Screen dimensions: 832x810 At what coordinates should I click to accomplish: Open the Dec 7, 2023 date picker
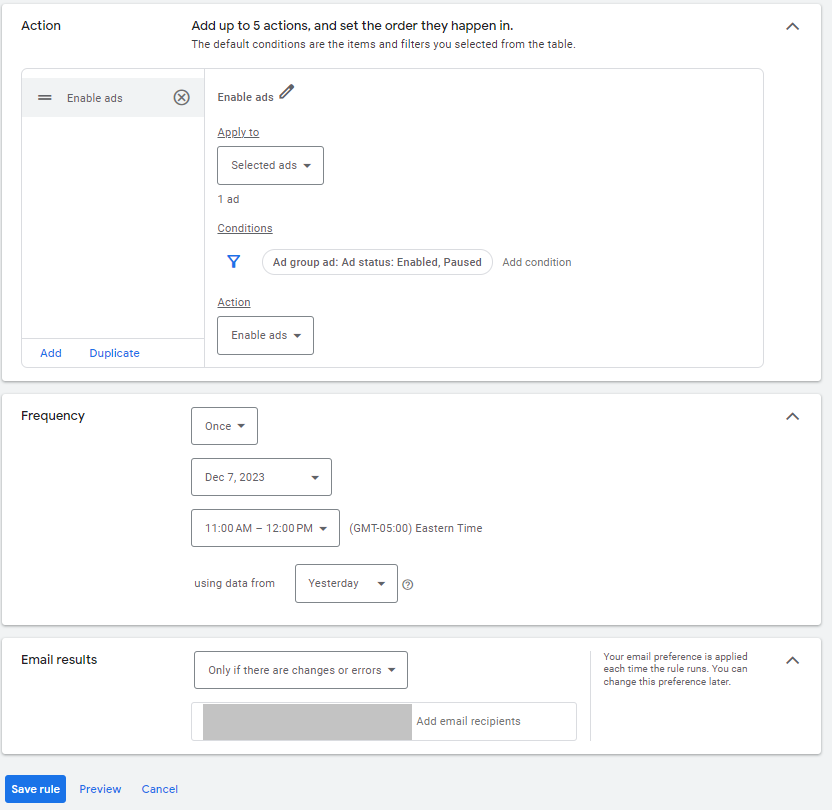(261, 477)
